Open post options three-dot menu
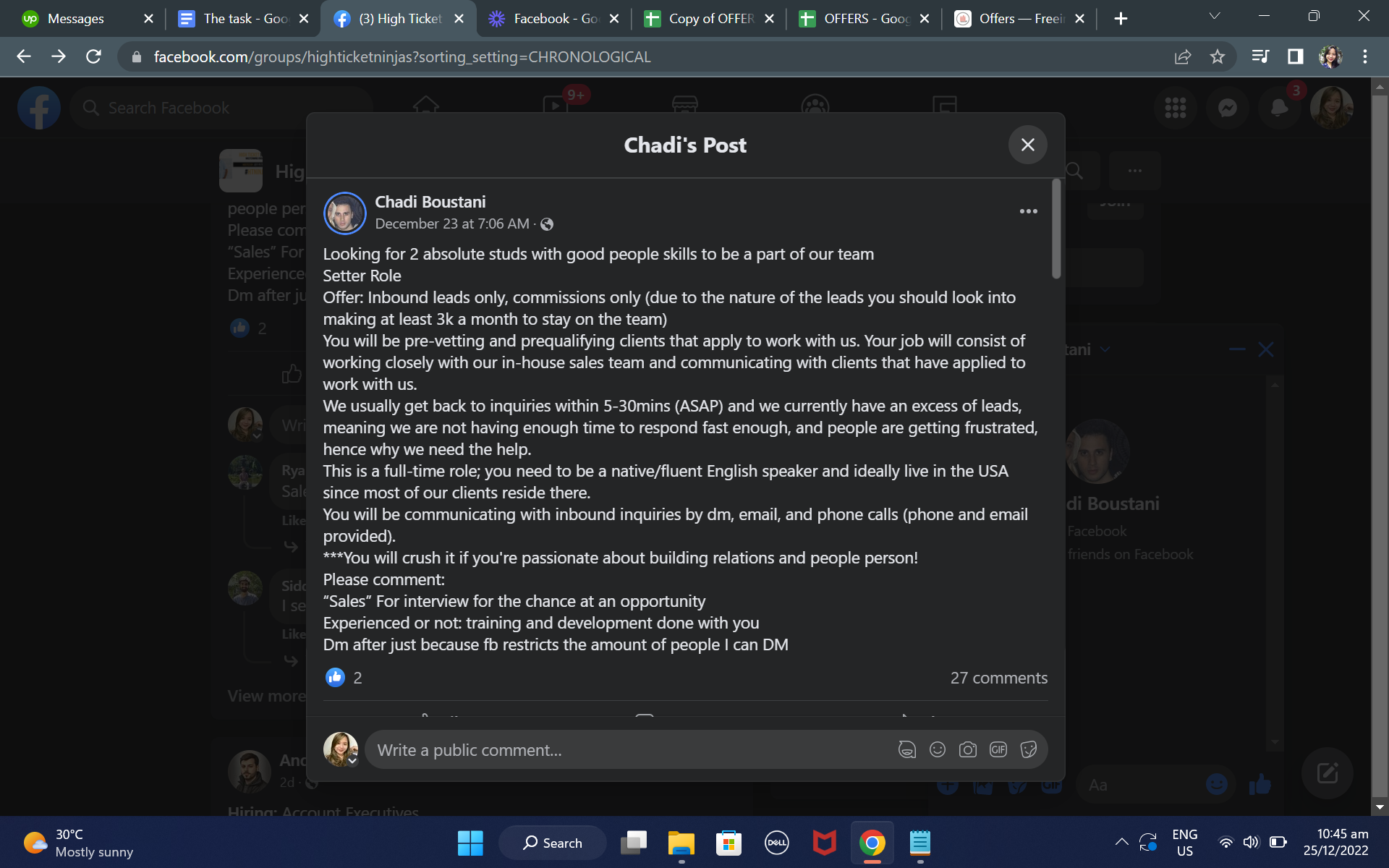The width and height of the screenshot is (1389, 868). pyautogui.click(x=1028, y=211)
